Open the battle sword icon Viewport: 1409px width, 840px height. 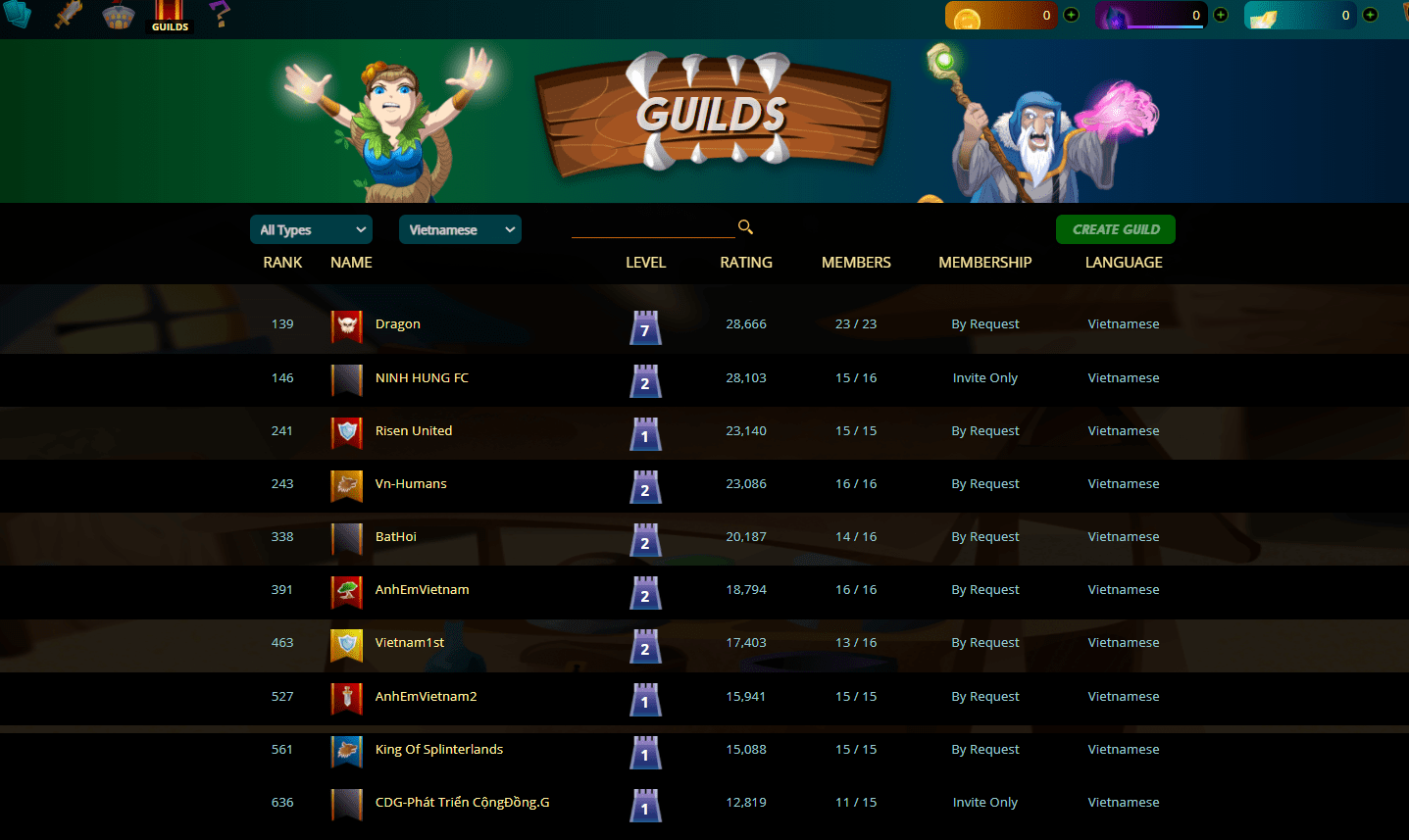click(68, 15)
